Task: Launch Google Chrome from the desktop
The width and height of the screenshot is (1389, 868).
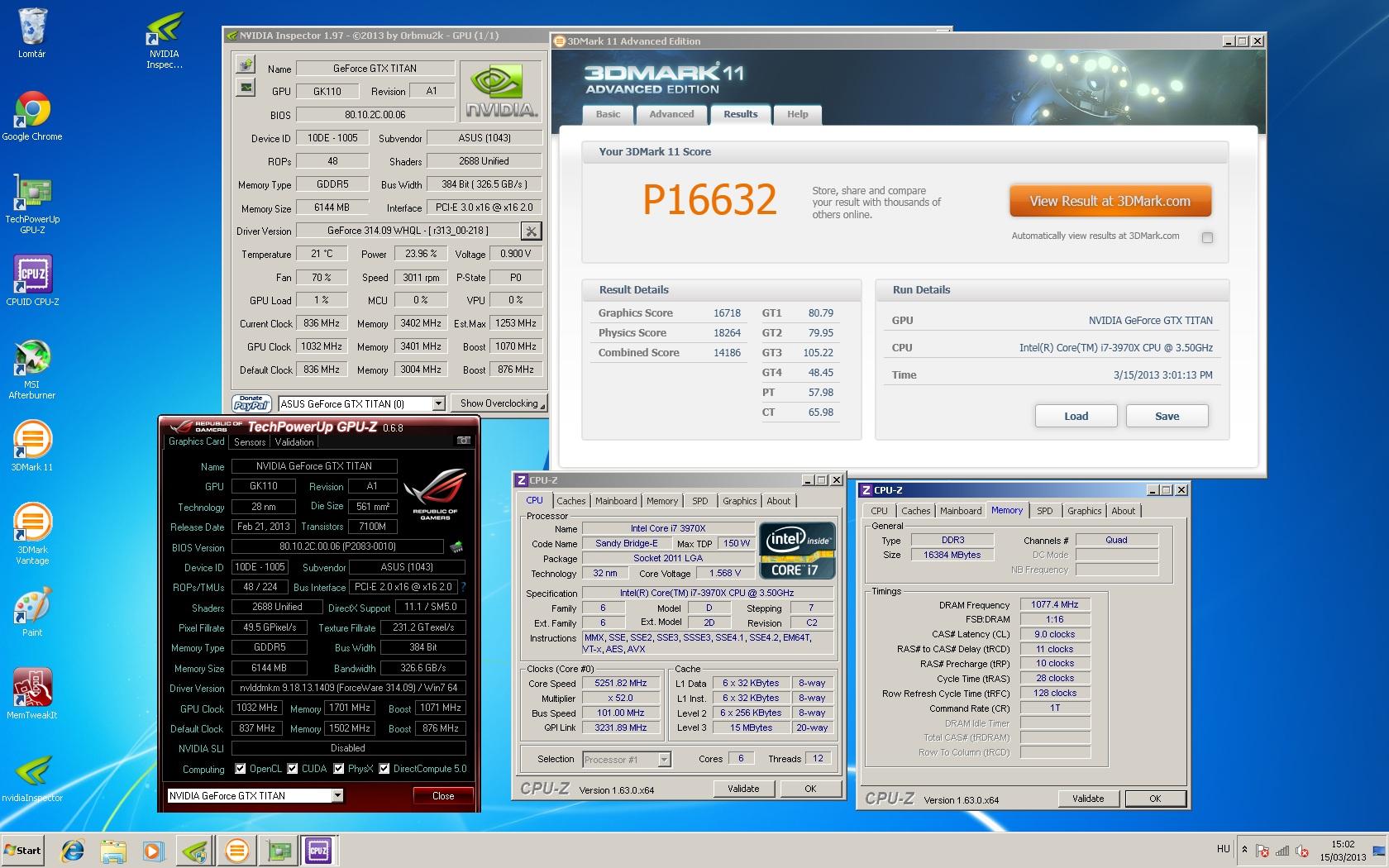Action: coord(32,116)
